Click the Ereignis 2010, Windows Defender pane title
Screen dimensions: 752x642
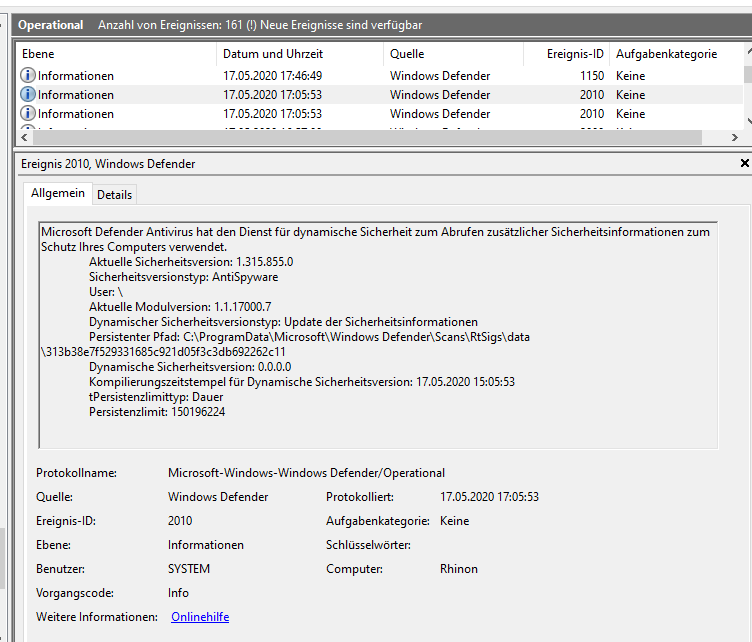tap(108, 164)
